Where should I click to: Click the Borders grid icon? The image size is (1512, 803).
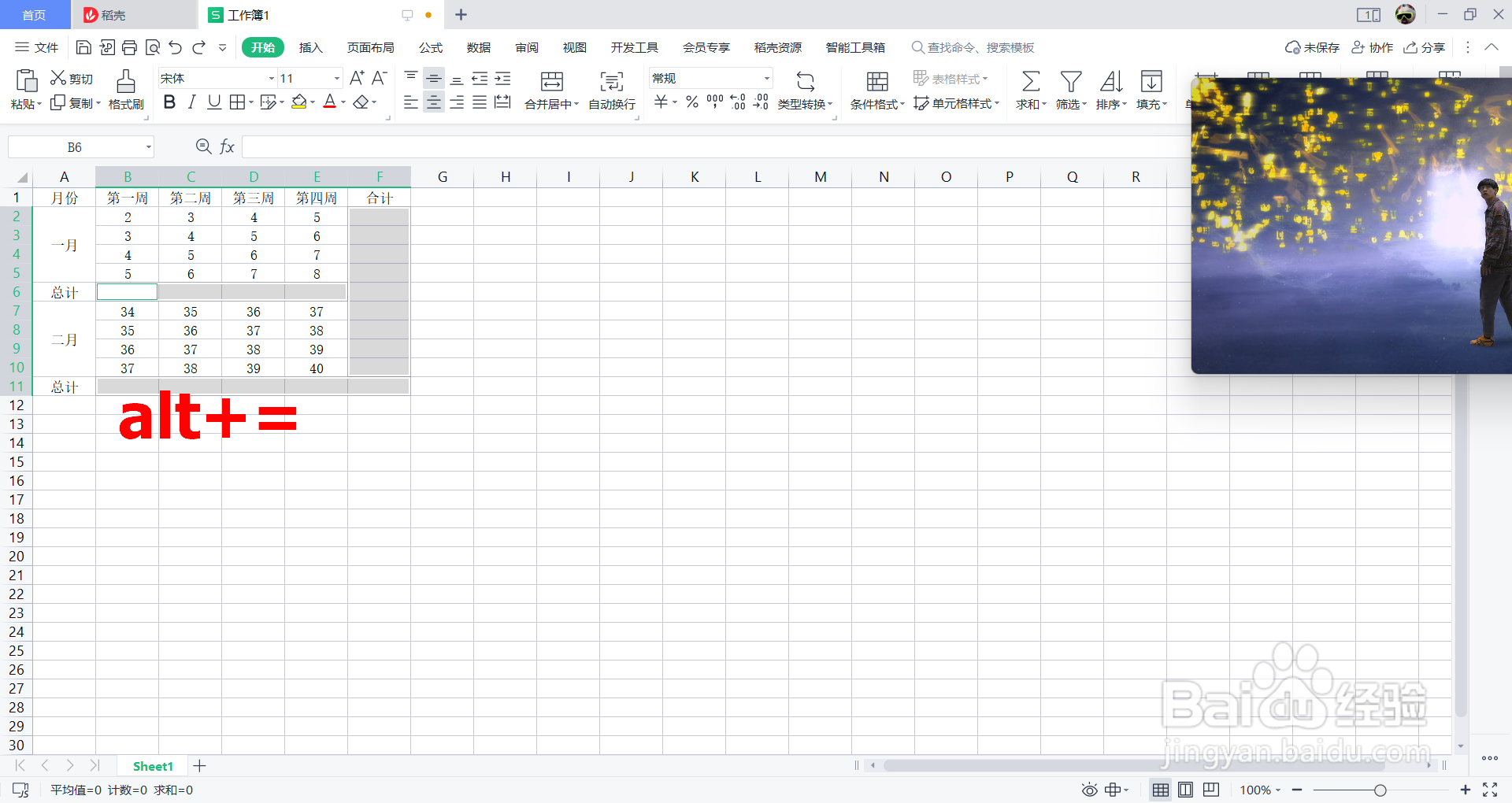click(x=237, y=102)
